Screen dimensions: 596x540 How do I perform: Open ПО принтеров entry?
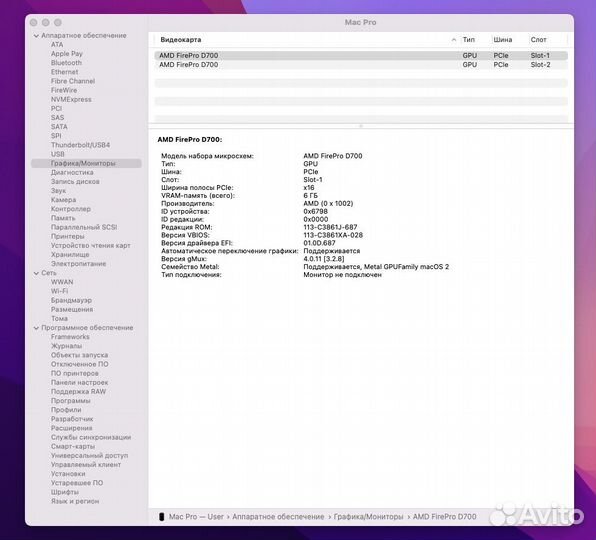[x=74, y=373]
